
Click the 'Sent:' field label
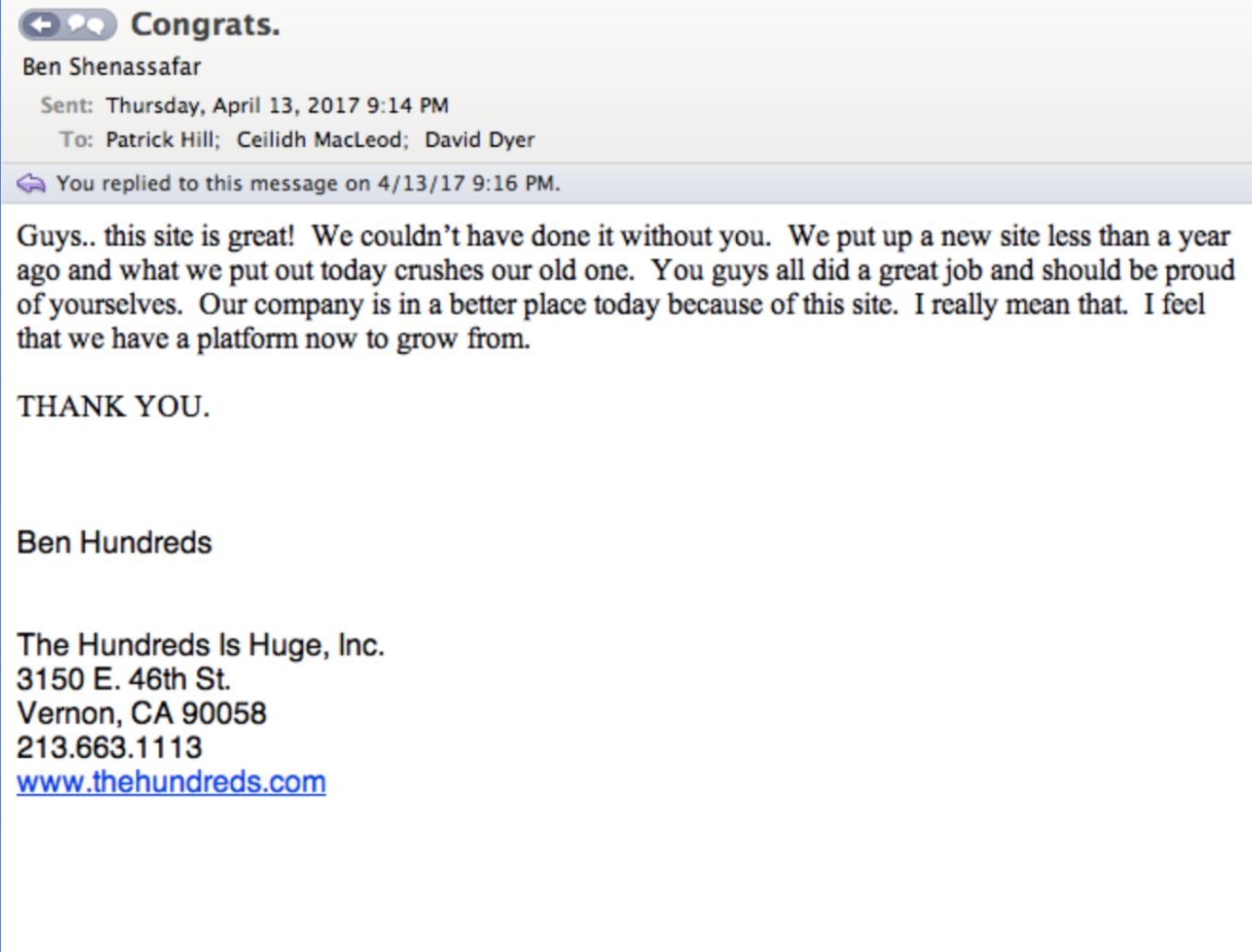click(67, 105)
